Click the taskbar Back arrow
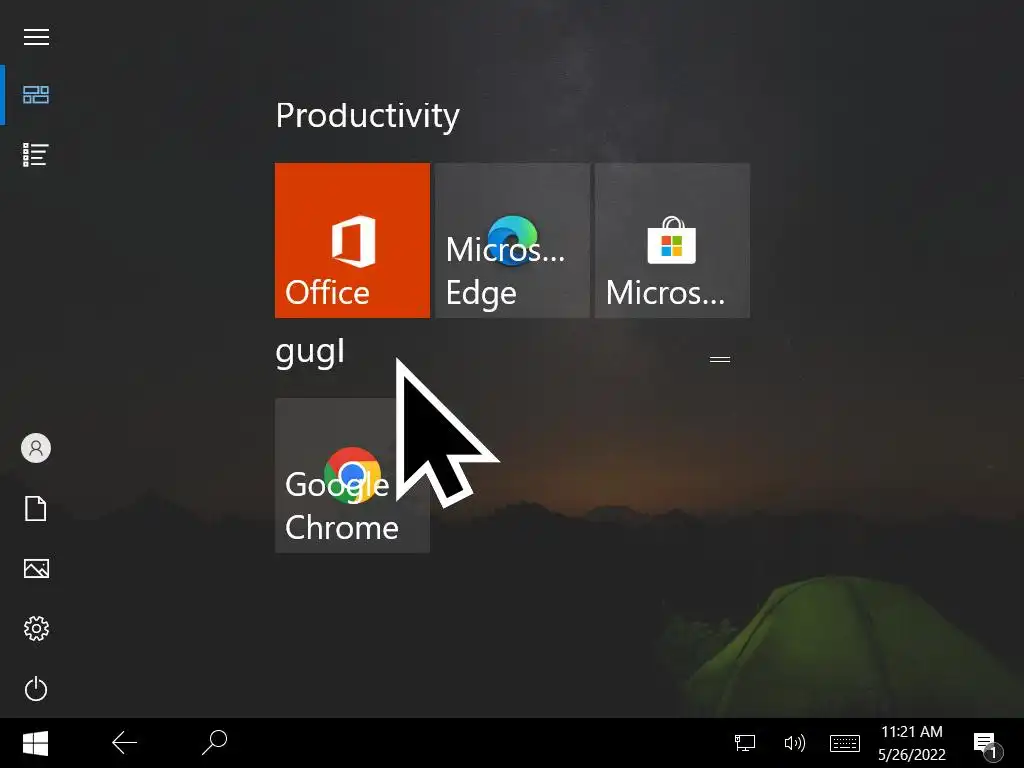 click(x=124, y=743)
